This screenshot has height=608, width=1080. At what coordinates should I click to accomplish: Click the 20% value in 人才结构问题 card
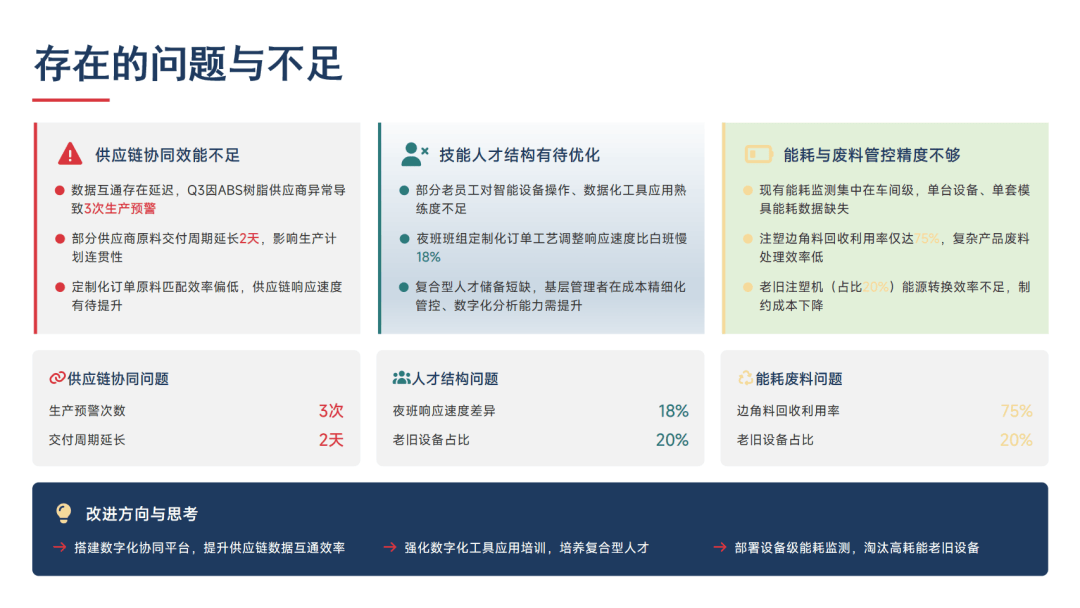(672, 440)
